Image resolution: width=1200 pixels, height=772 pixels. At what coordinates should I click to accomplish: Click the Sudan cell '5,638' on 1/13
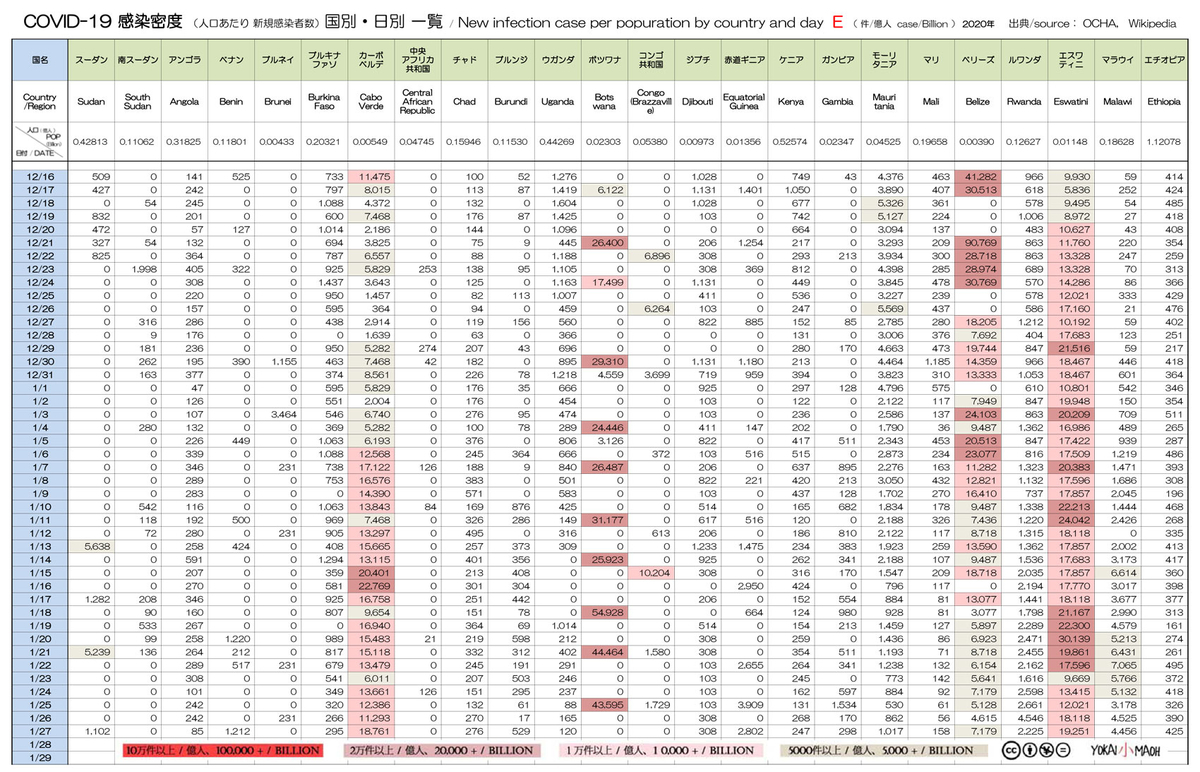click(91, 545)
